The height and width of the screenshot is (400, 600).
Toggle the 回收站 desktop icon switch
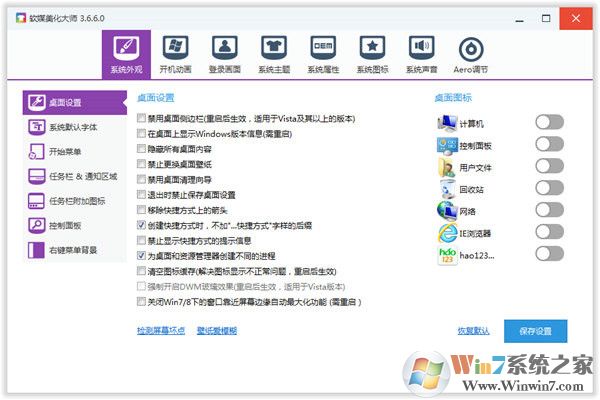tap(549, 188)
